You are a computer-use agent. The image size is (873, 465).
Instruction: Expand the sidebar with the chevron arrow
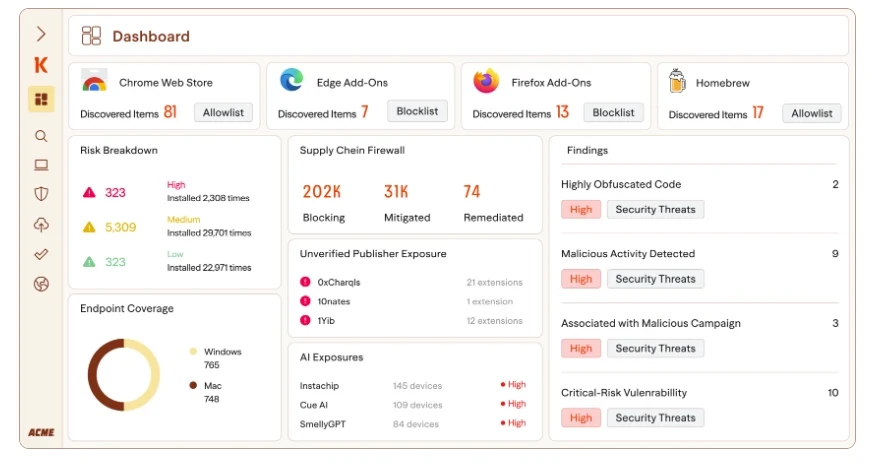click(x=41, y=34)
